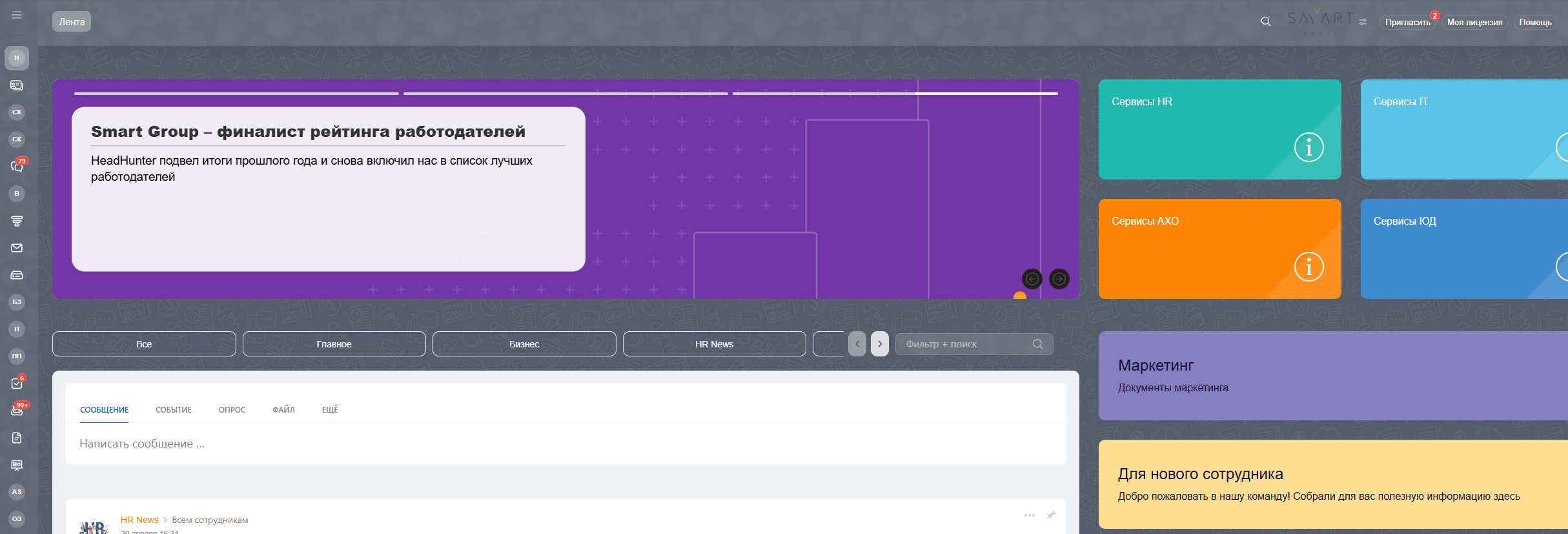This screenshot has width=1568, height=534.
Task: Click Всем сотрудникам recipient in post header
Action: tap(210, 520)
